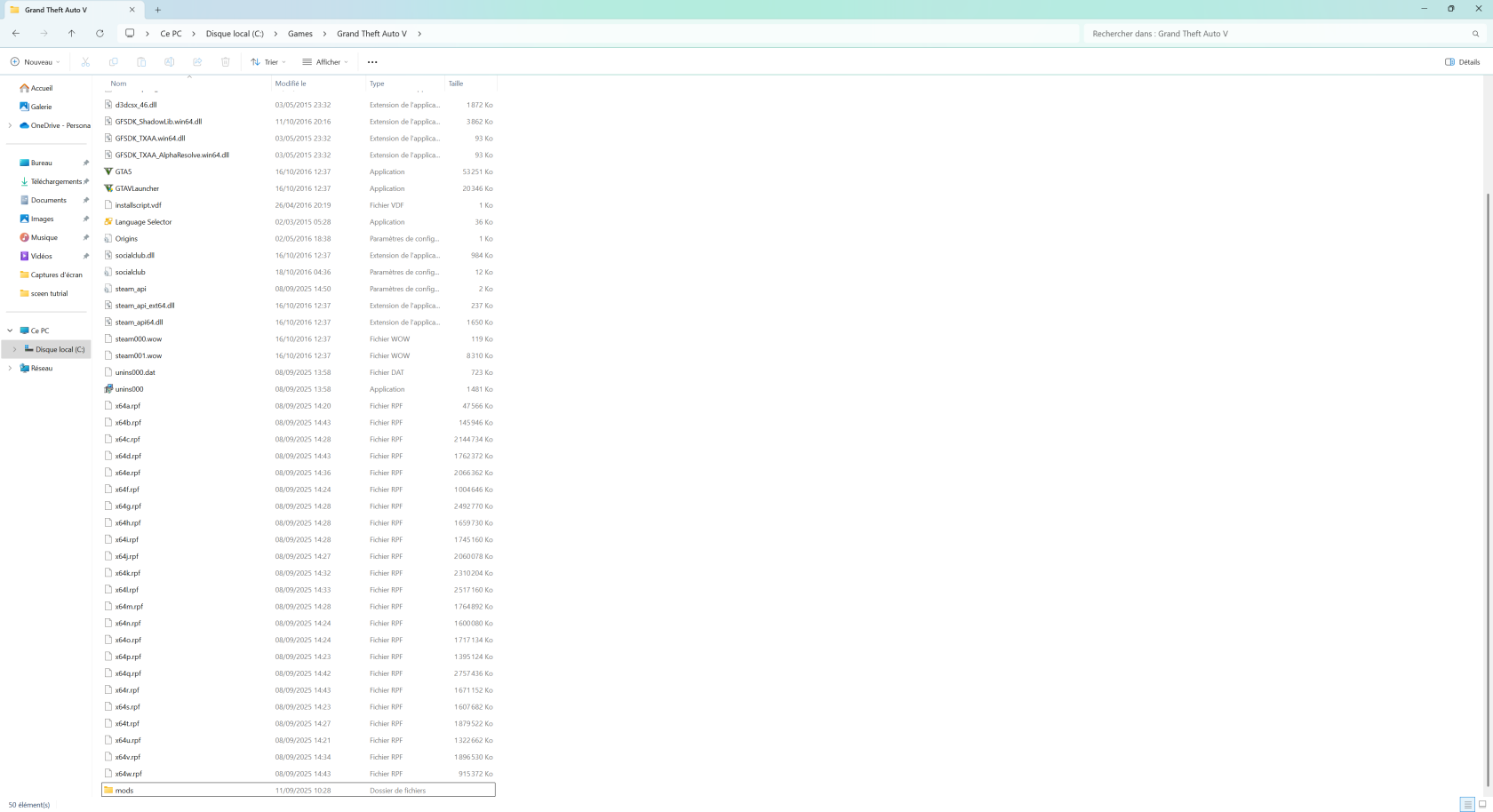The height and width of the screenshot is (812, 1493).
Task: Switch to large icons view in status bar
Action: [x=1481, y=804]
